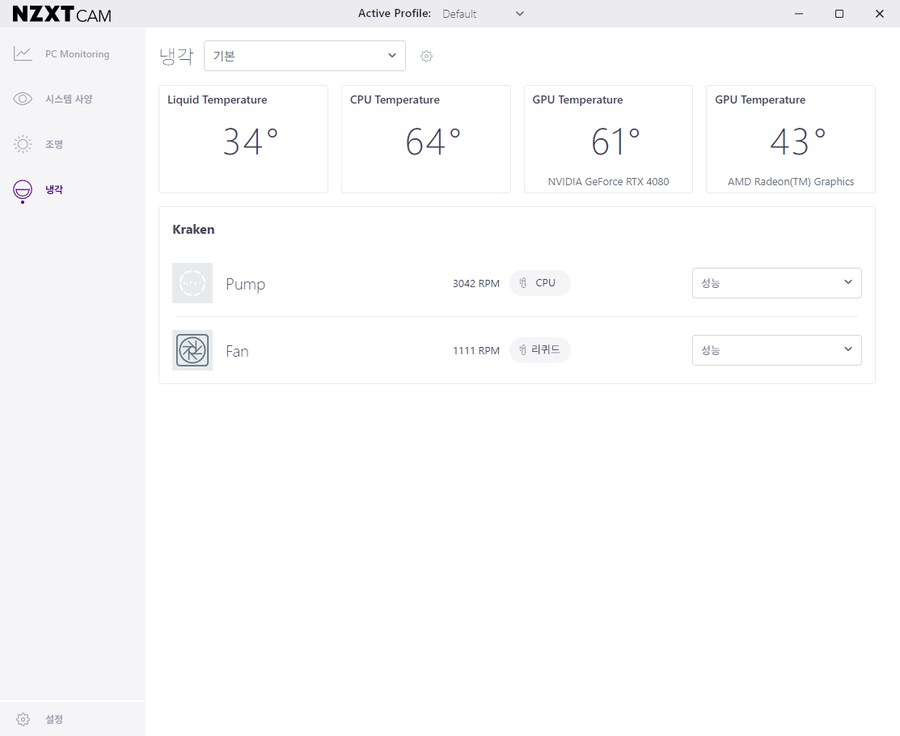Open the 기본 cooling profile dropdown
This screenshot has height=736, width=900.
coord(305,56)
